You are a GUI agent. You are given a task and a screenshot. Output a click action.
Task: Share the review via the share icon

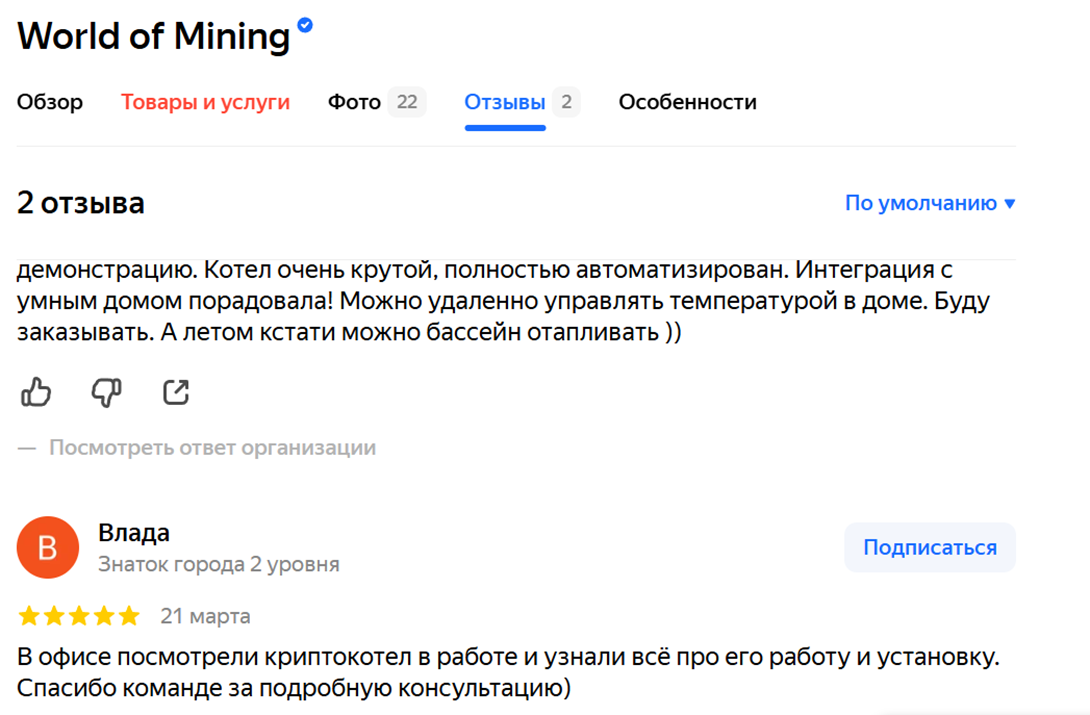pyautogui.click(x=176, y=393)
